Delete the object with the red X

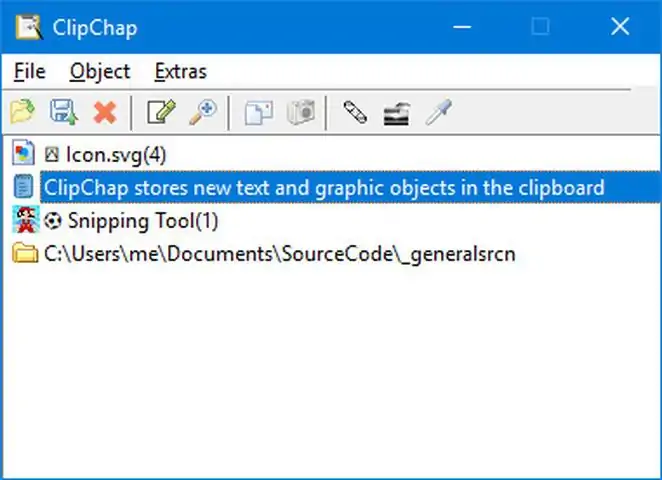(x=104, y=112)
